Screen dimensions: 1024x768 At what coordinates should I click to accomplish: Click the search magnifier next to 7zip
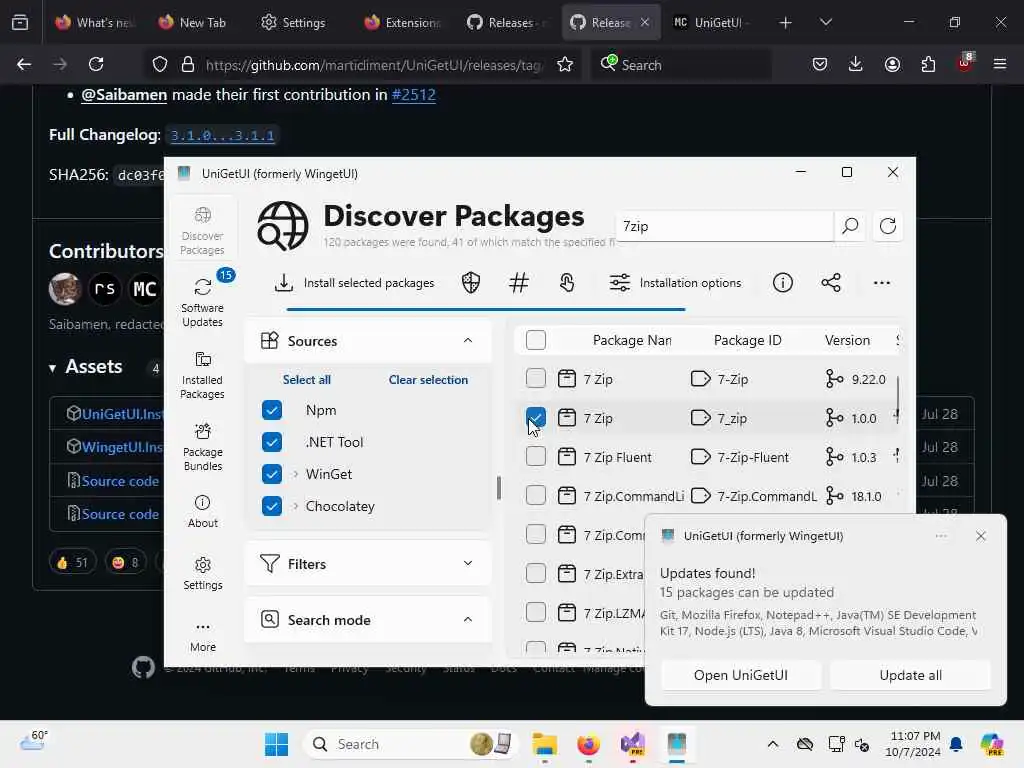850,226
